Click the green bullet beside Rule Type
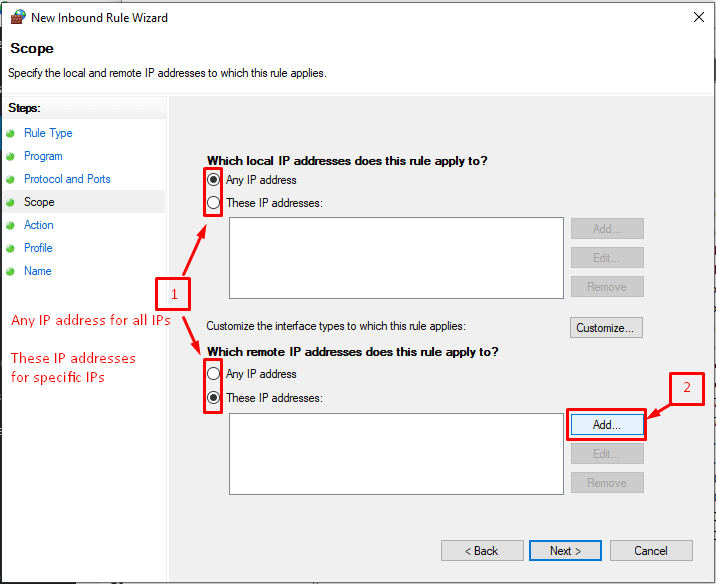The image size is (716, 584). [x=11, y=133]
